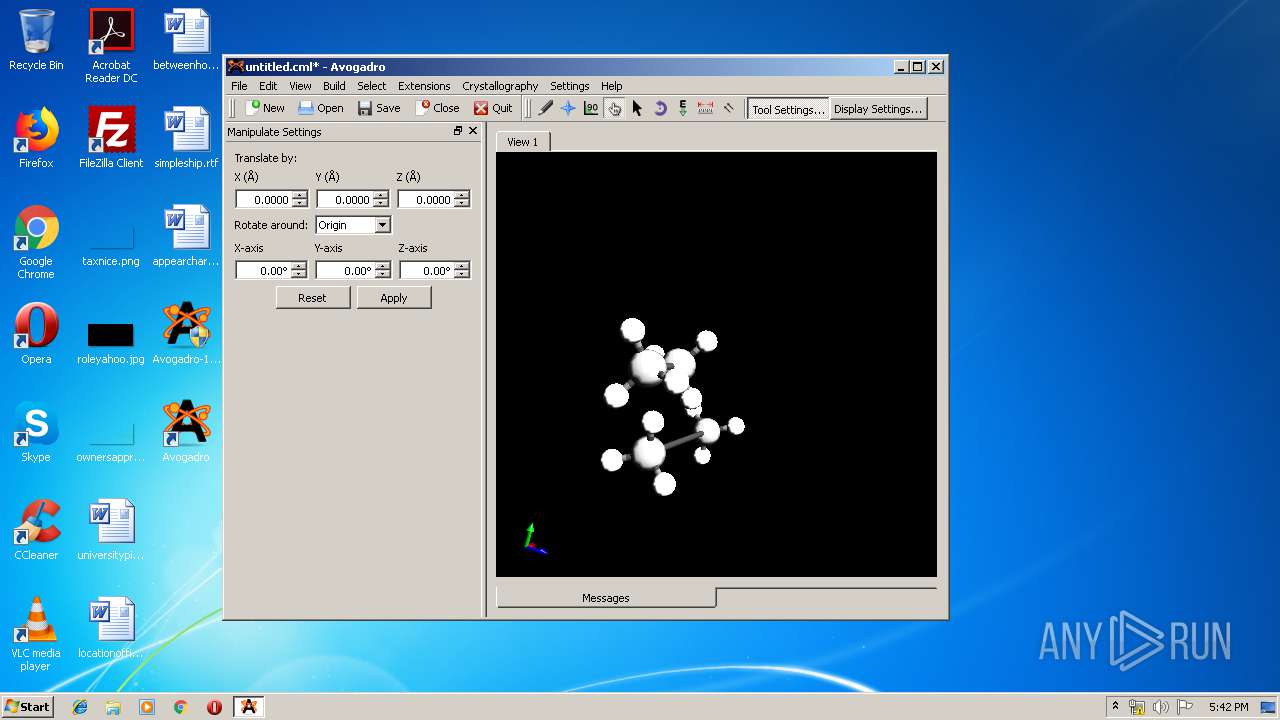1280x720 pixels.
Task: Open CCleaner desktop shortcut
Action: tap(36, 531)
